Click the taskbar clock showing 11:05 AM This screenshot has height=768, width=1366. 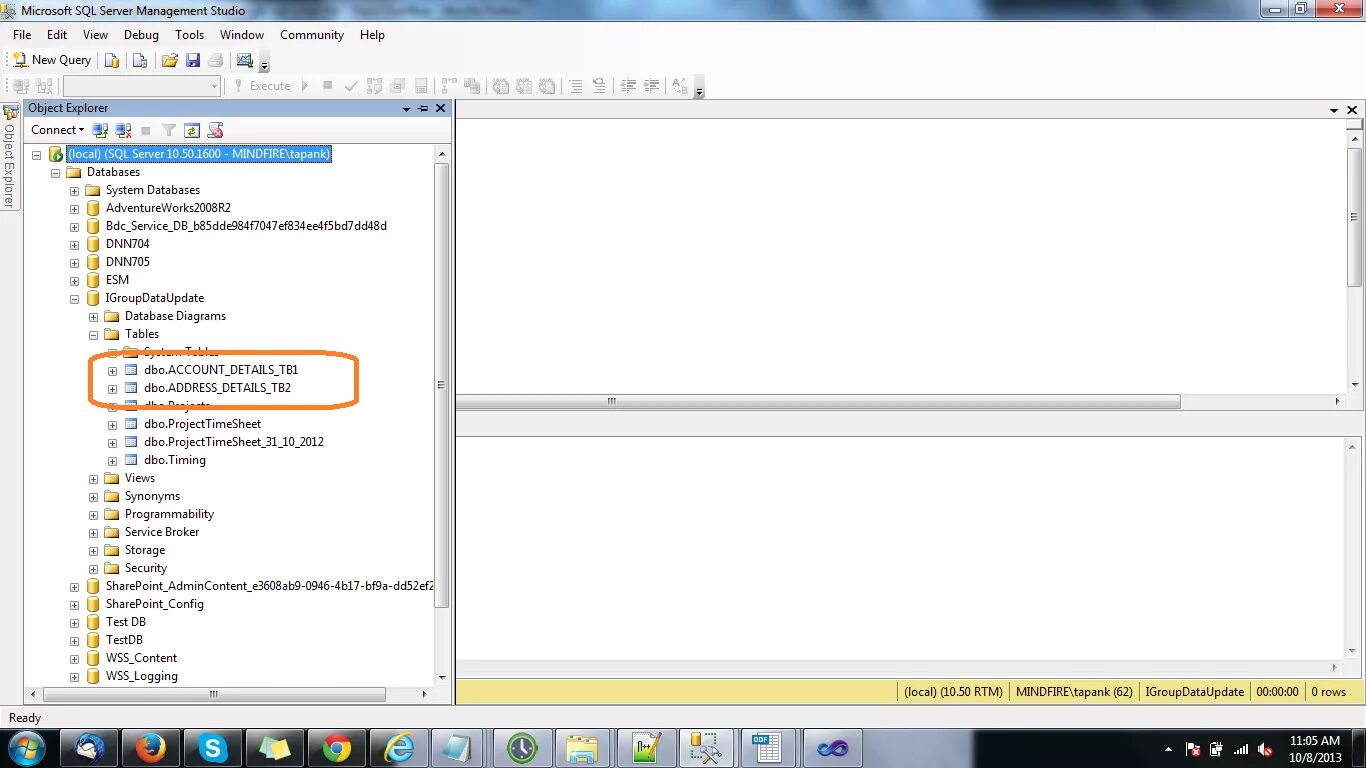1315,749
